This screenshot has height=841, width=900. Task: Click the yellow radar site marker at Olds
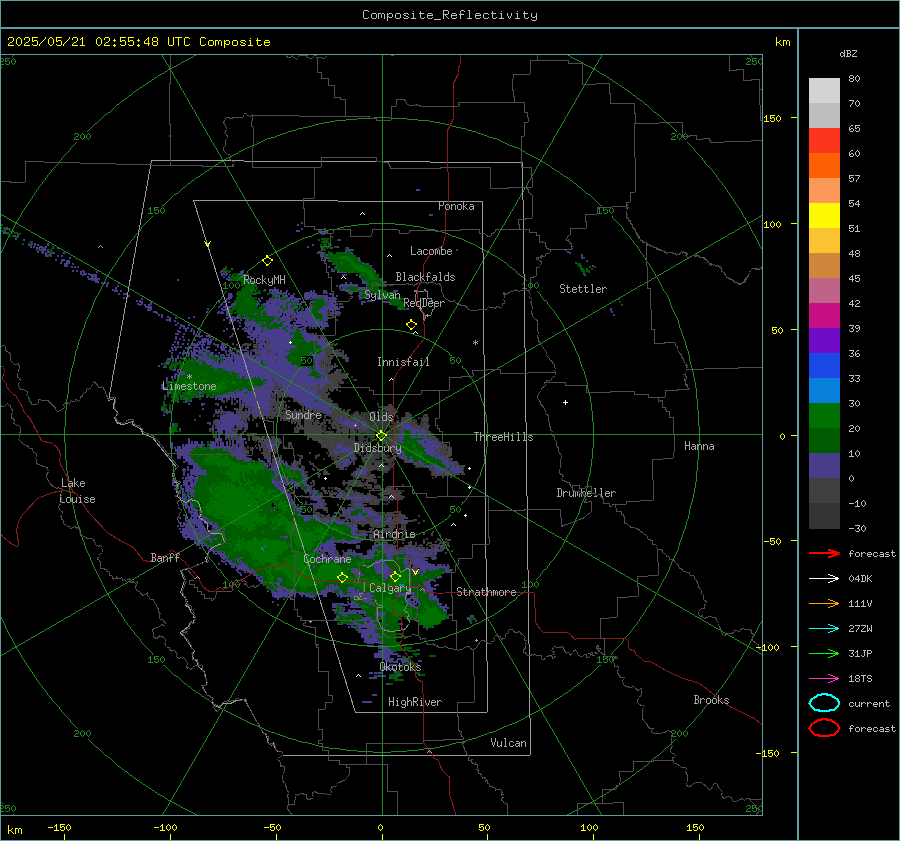pos(381,436)
